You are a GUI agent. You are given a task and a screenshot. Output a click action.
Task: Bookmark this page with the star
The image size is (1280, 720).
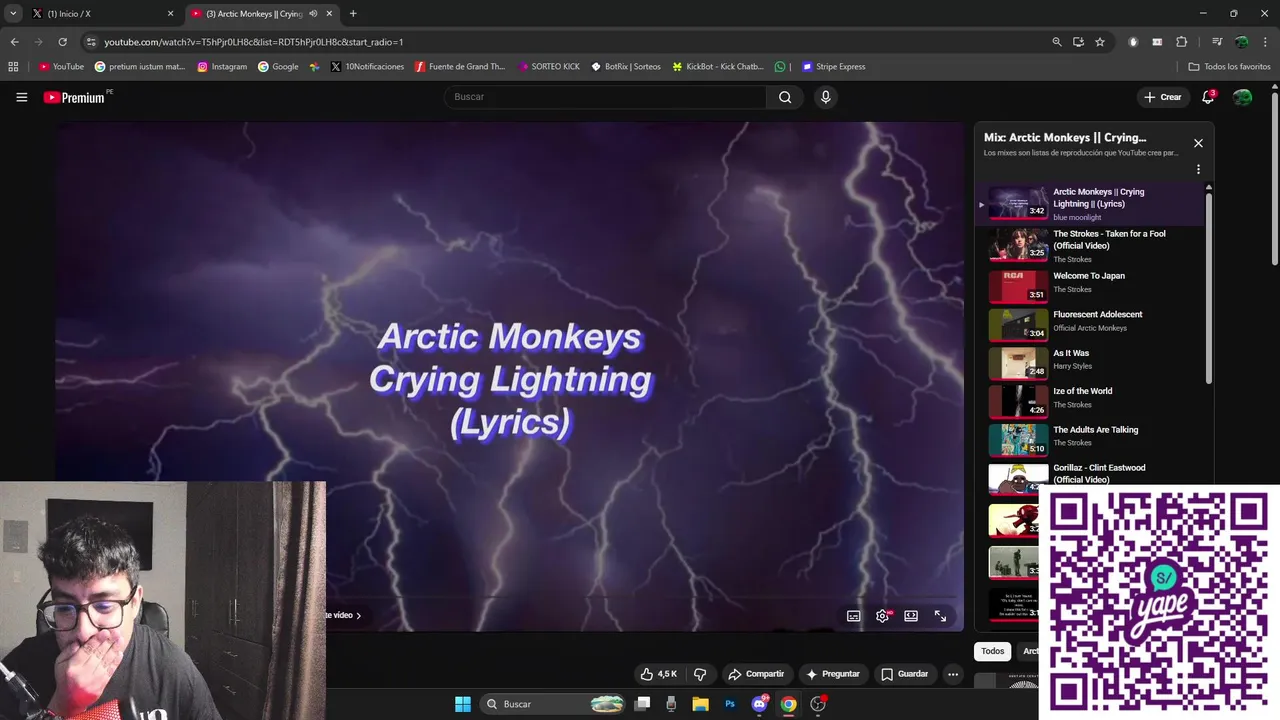click(1100, 42)
